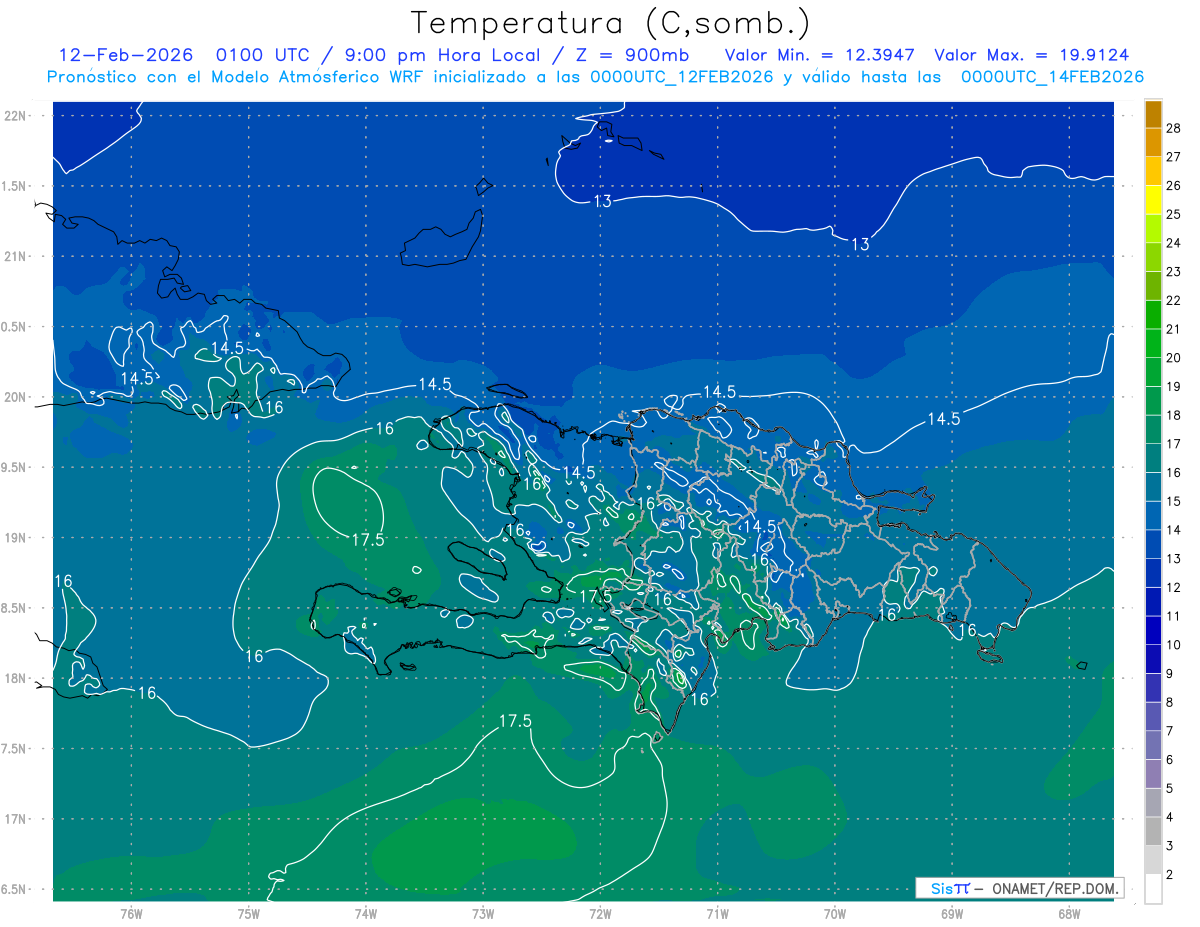Click the gray swatch between 3 and 4
This screenshot has width=1200, height=927.
click(x=1154, y=831)
